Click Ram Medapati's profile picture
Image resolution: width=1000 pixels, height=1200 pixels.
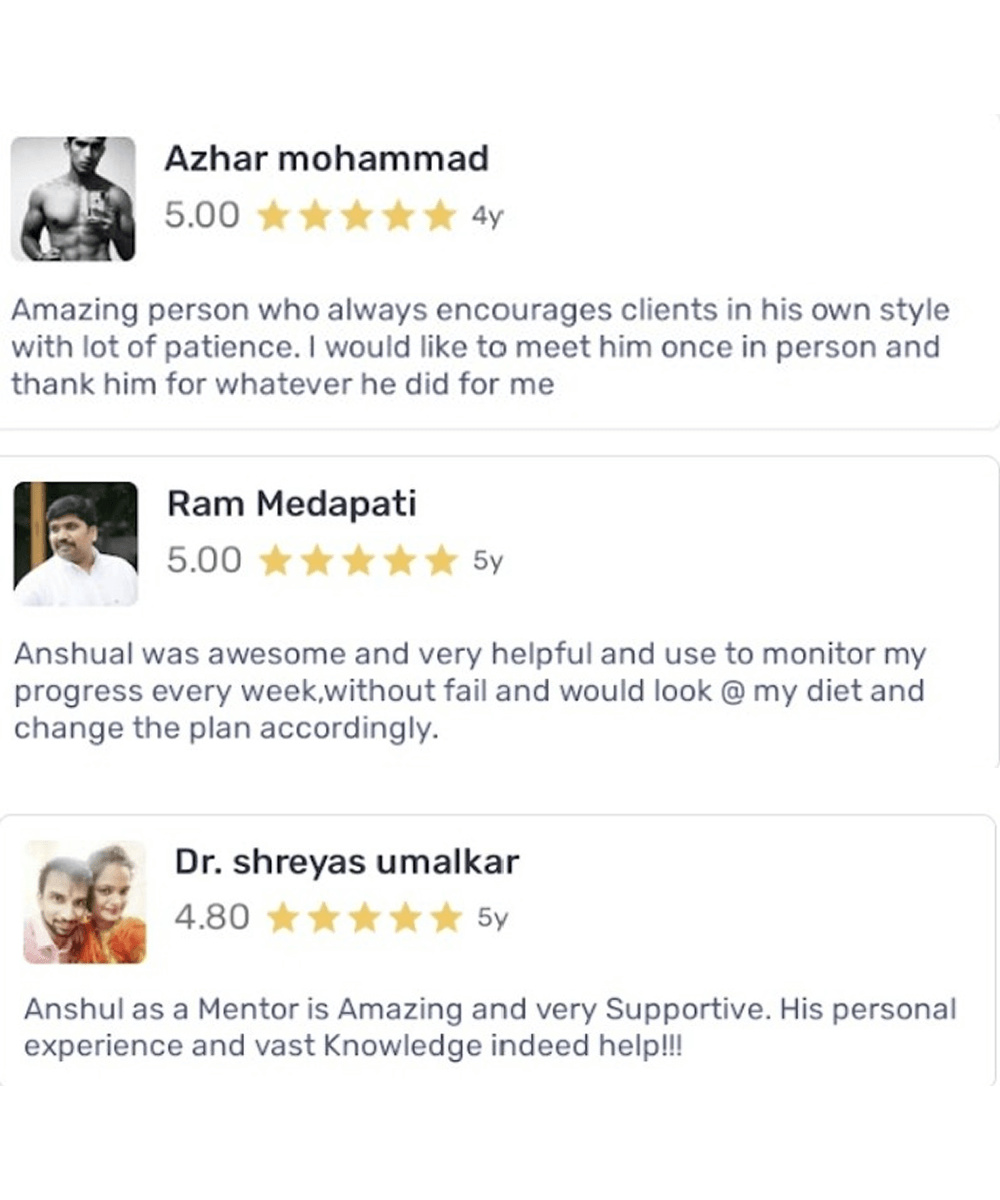(x=76, y=543)
